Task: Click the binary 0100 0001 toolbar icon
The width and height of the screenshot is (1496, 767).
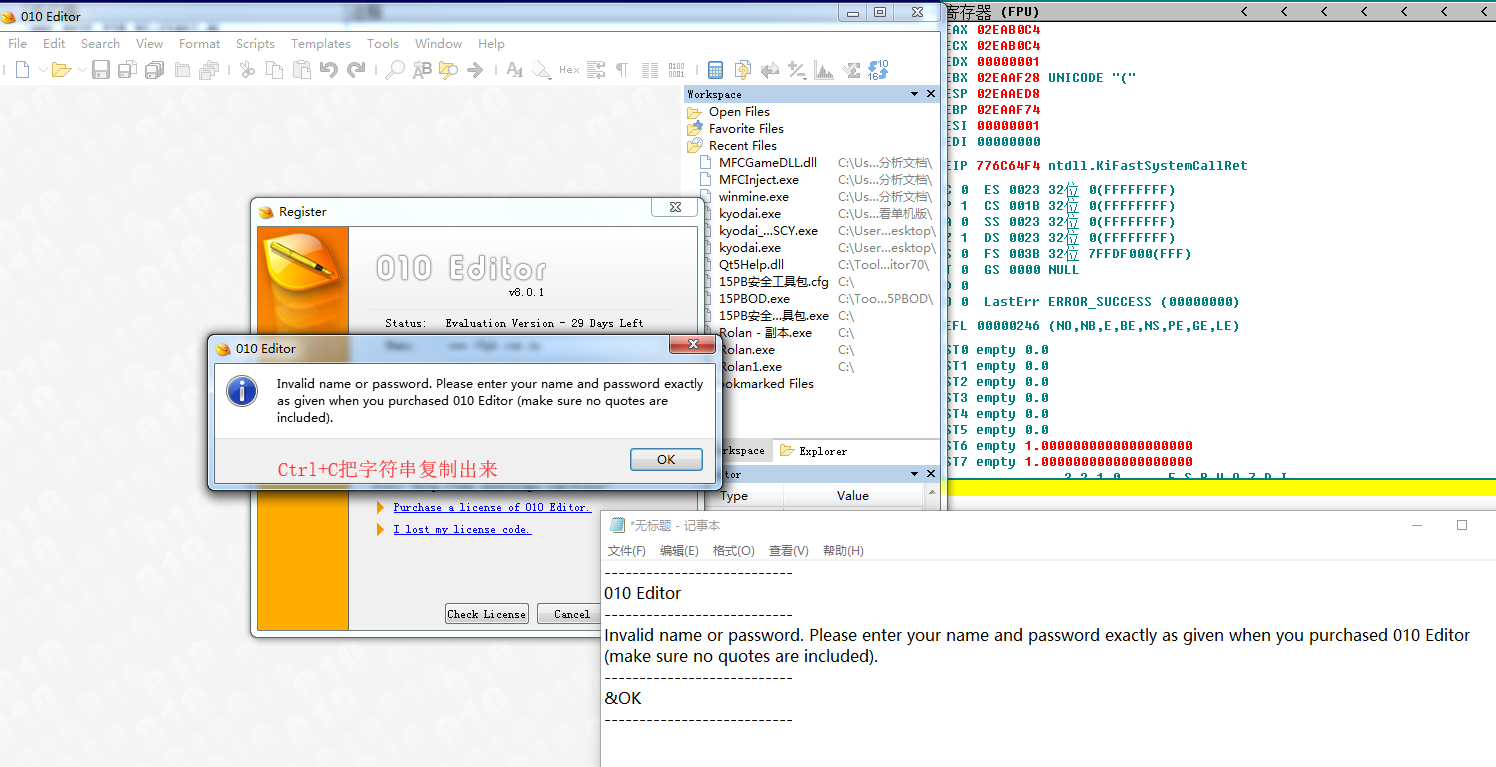Action: pos(677,70)
